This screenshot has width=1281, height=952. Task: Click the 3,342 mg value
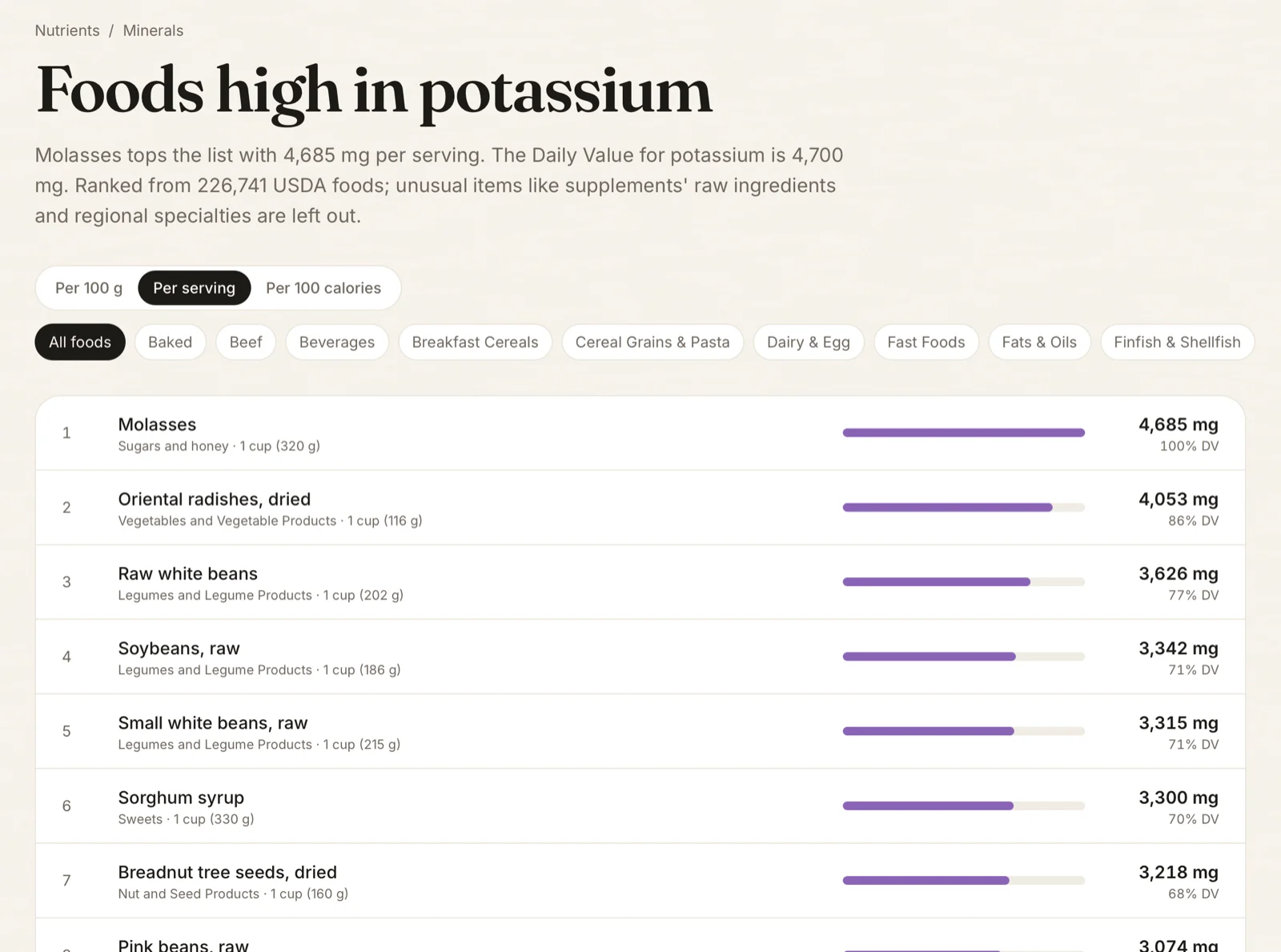(x=1179, y=649)
